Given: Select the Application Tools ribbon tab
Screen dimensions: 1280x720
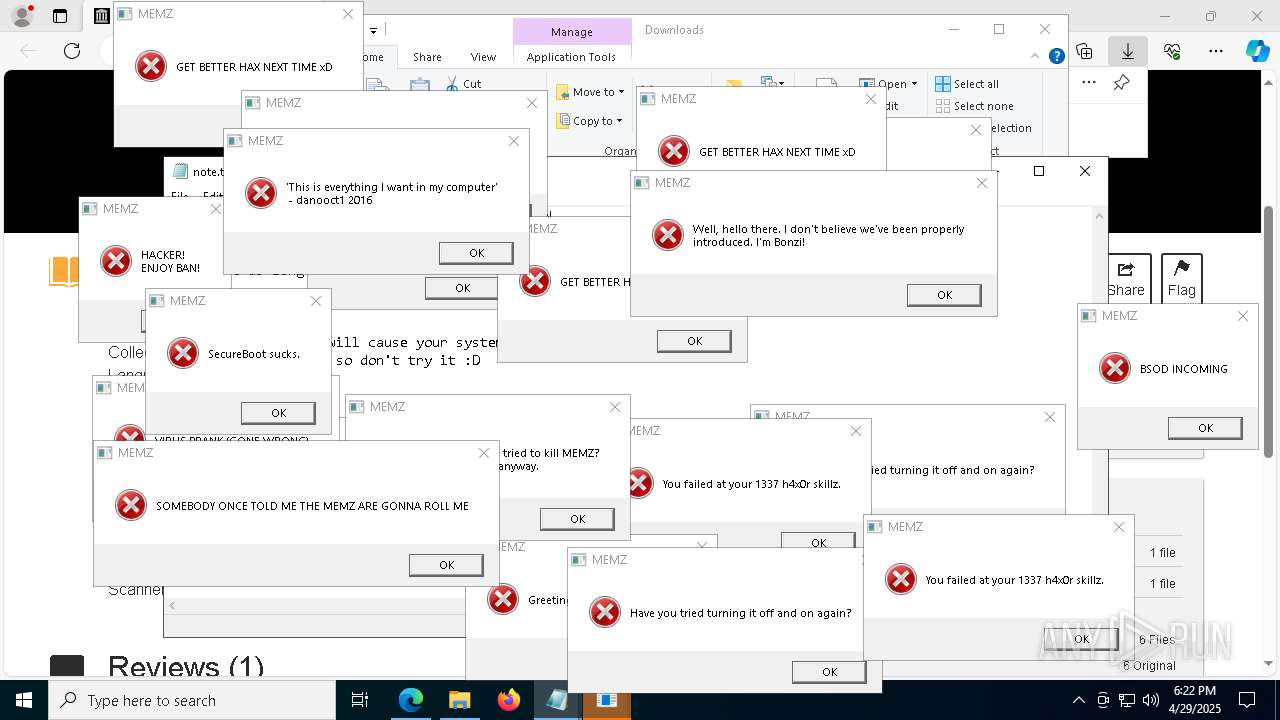Looking at the screenshot, I should [x=571, y=57].
